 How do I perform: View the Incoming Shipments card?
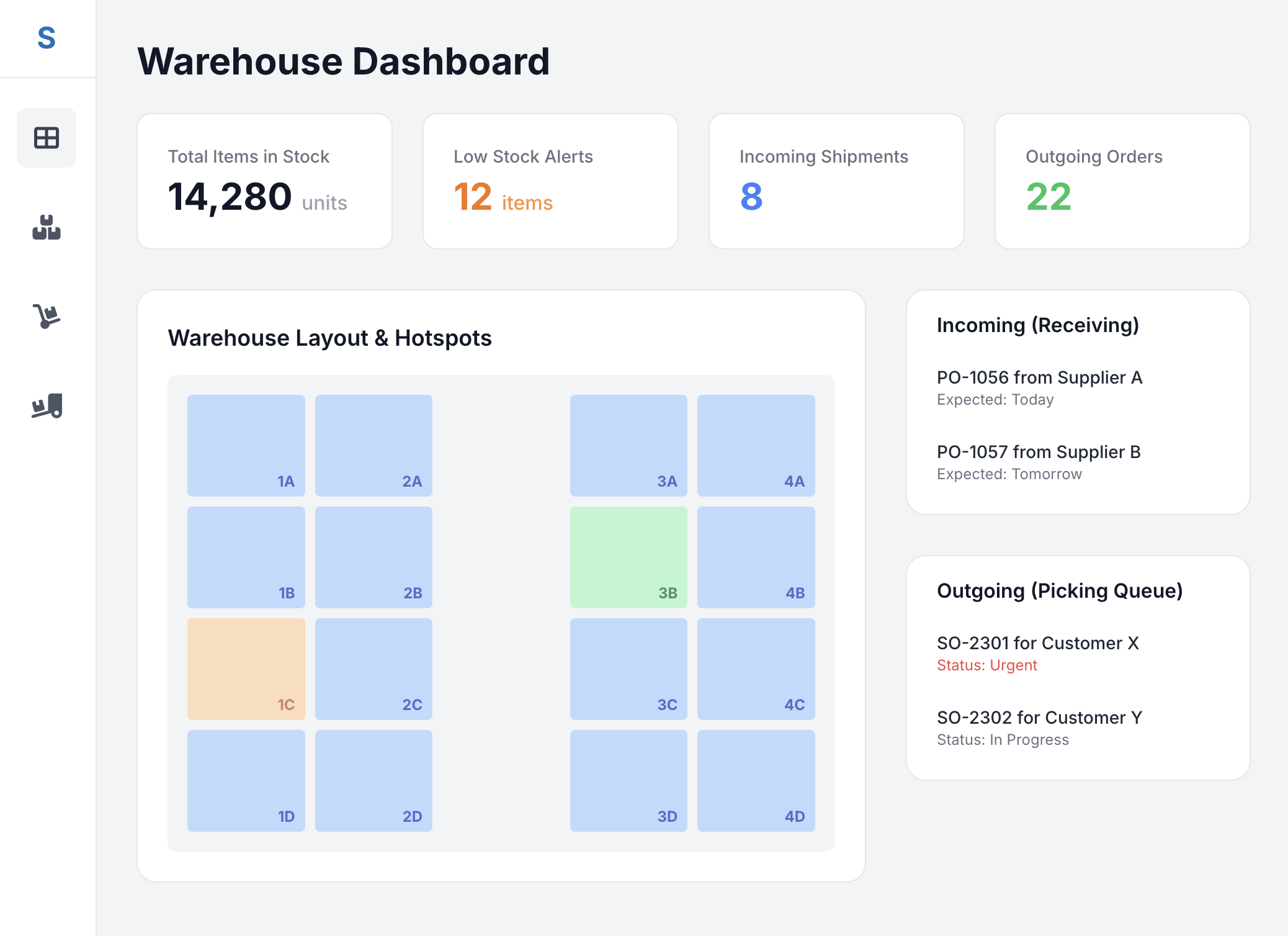pyautogui.click(x=836, y=181)
